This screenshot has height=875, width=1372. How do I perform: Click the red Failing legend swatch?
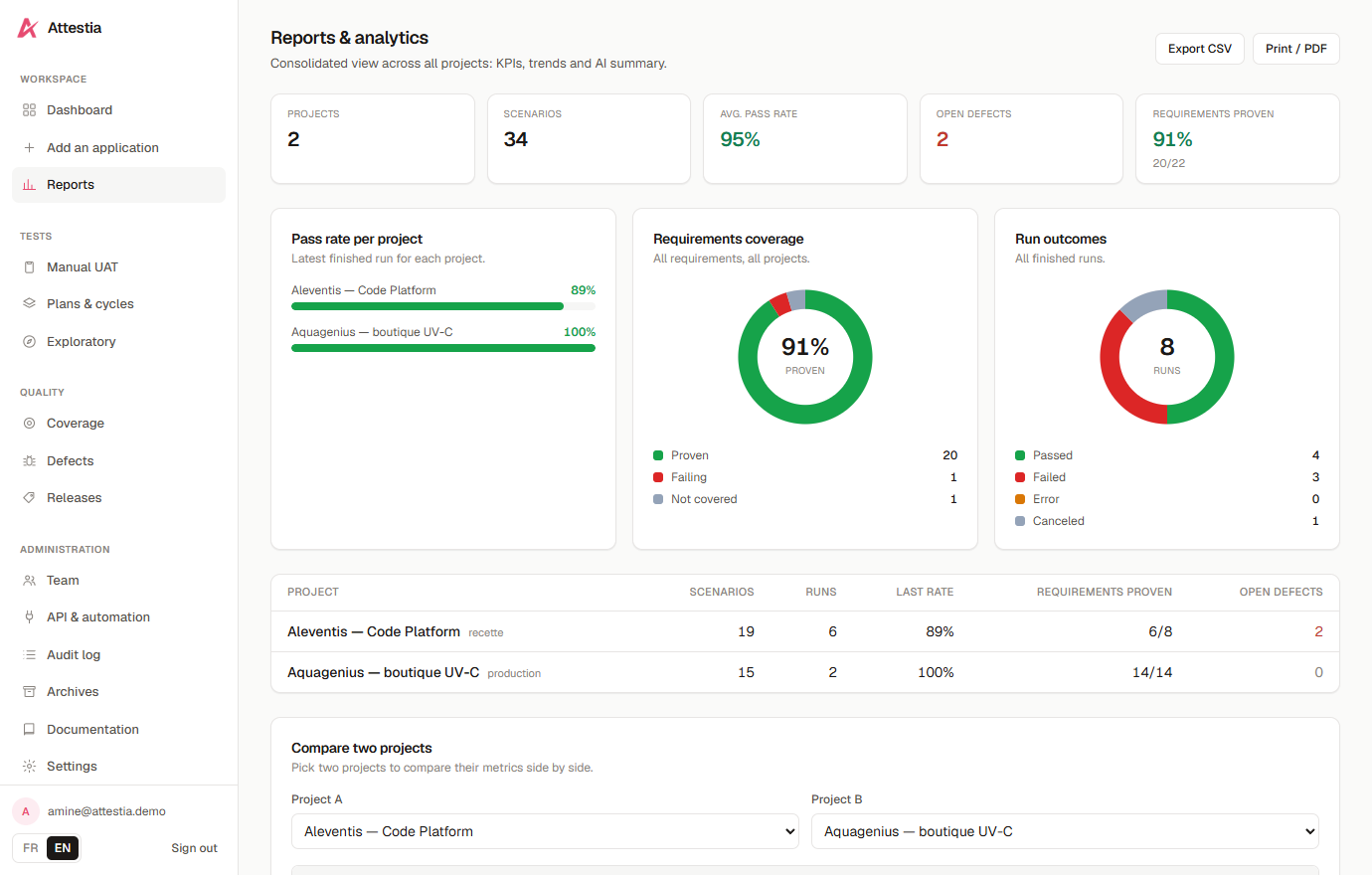pos(658,477)
